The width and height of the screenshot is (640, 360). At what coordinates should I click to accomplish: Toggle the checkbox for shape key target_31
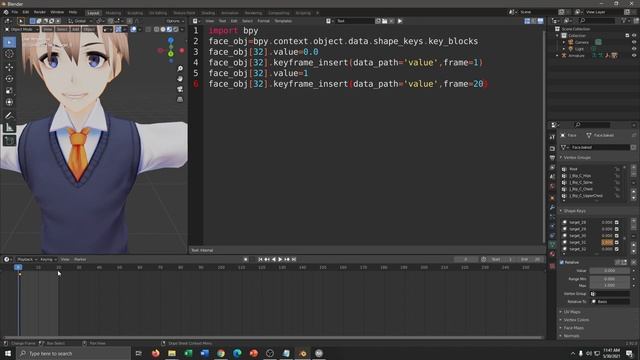617,242
